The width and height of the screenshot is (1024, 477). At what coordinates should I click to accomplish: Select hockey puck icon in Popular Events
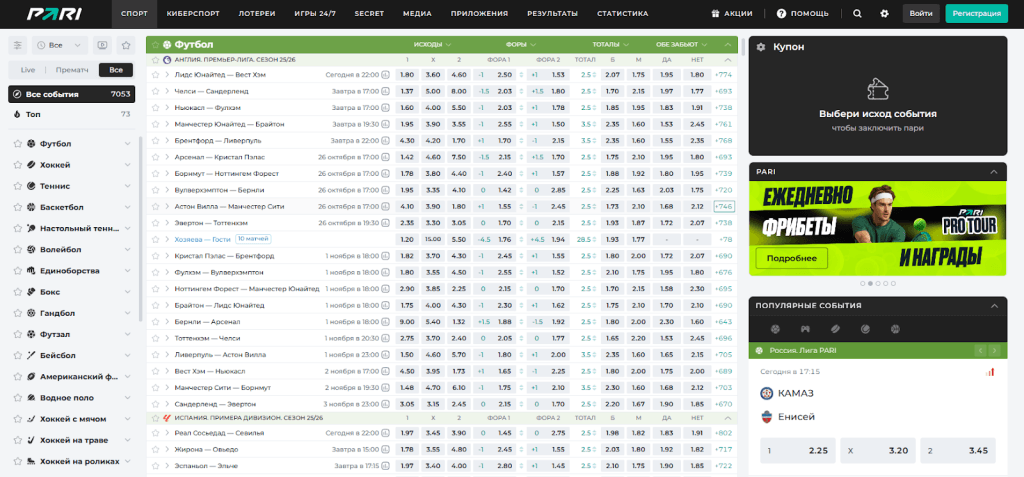(x=835, y=329)
